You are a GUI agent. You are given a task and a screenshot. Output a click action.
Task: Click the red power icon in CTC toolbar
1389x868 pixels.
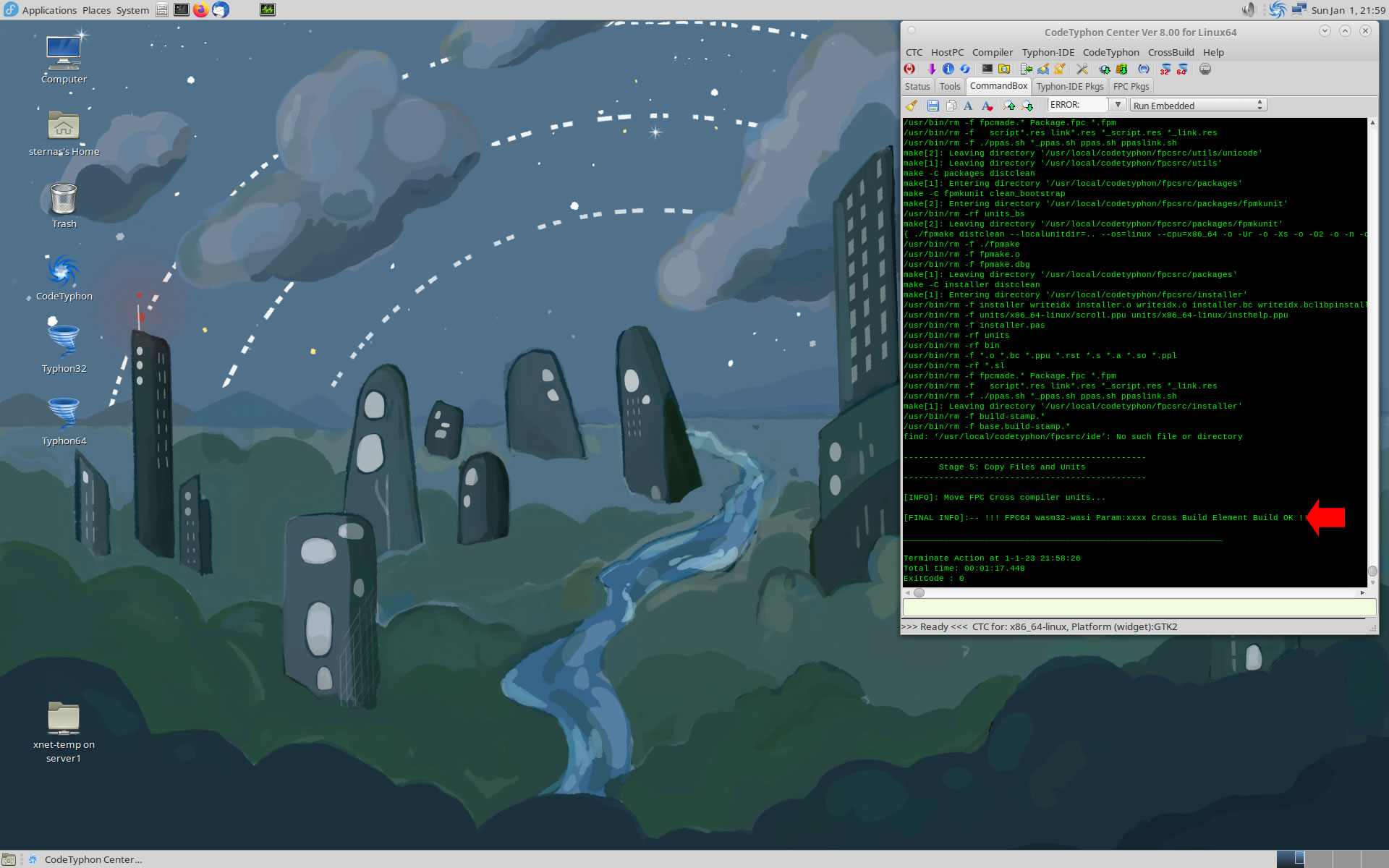coord(909,69)
